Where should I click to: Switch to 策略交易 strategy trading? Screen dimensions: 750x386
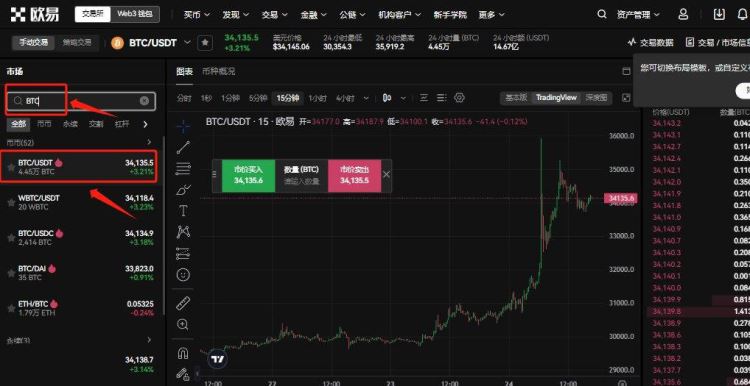pos(77,43)
